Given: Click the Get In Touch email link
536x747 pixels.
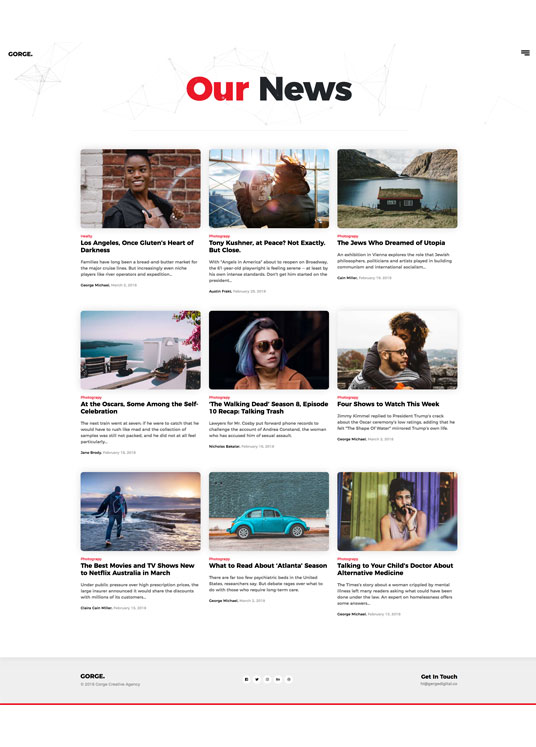Looking at the screenshot, I should point(439,684).
